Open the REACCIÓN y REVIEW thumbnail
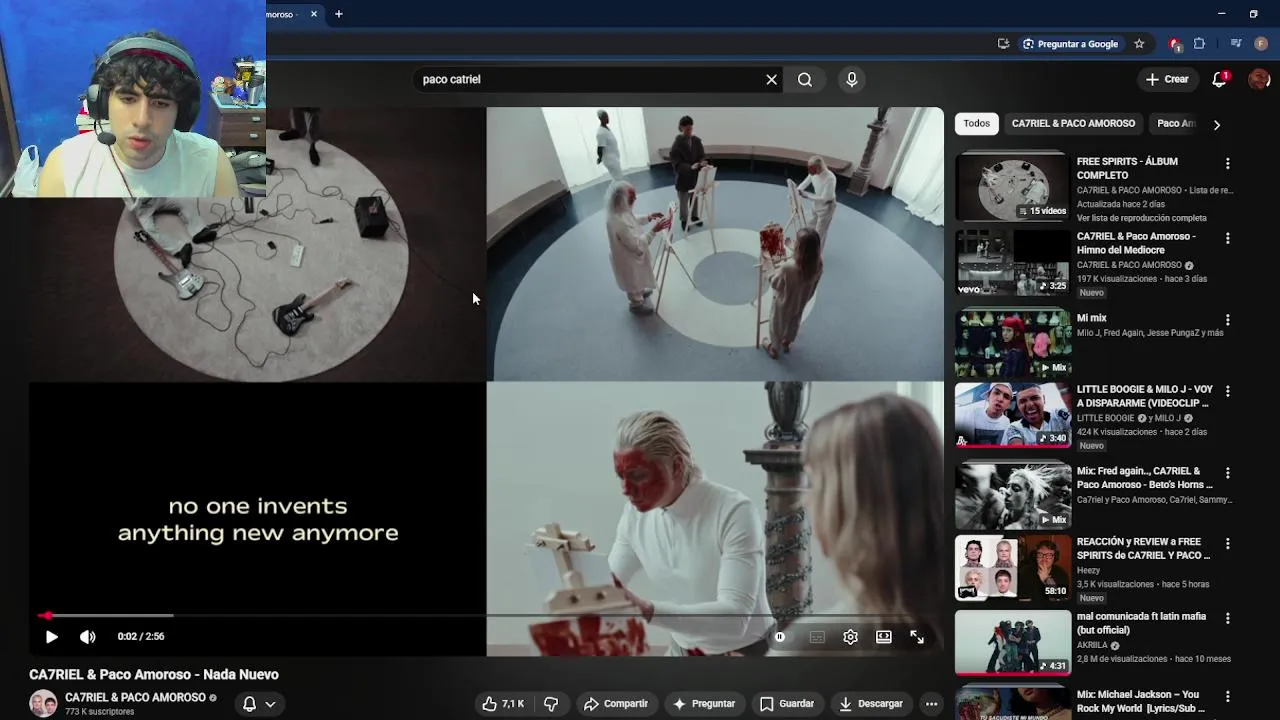The width and height of the screenshot is (1280, 720). click(x=1012, y=567)
